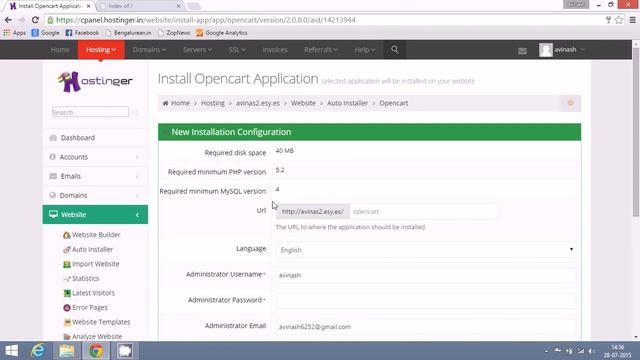Click the taskbar clock
640x360 pixels.
click(x=618, y=351)
